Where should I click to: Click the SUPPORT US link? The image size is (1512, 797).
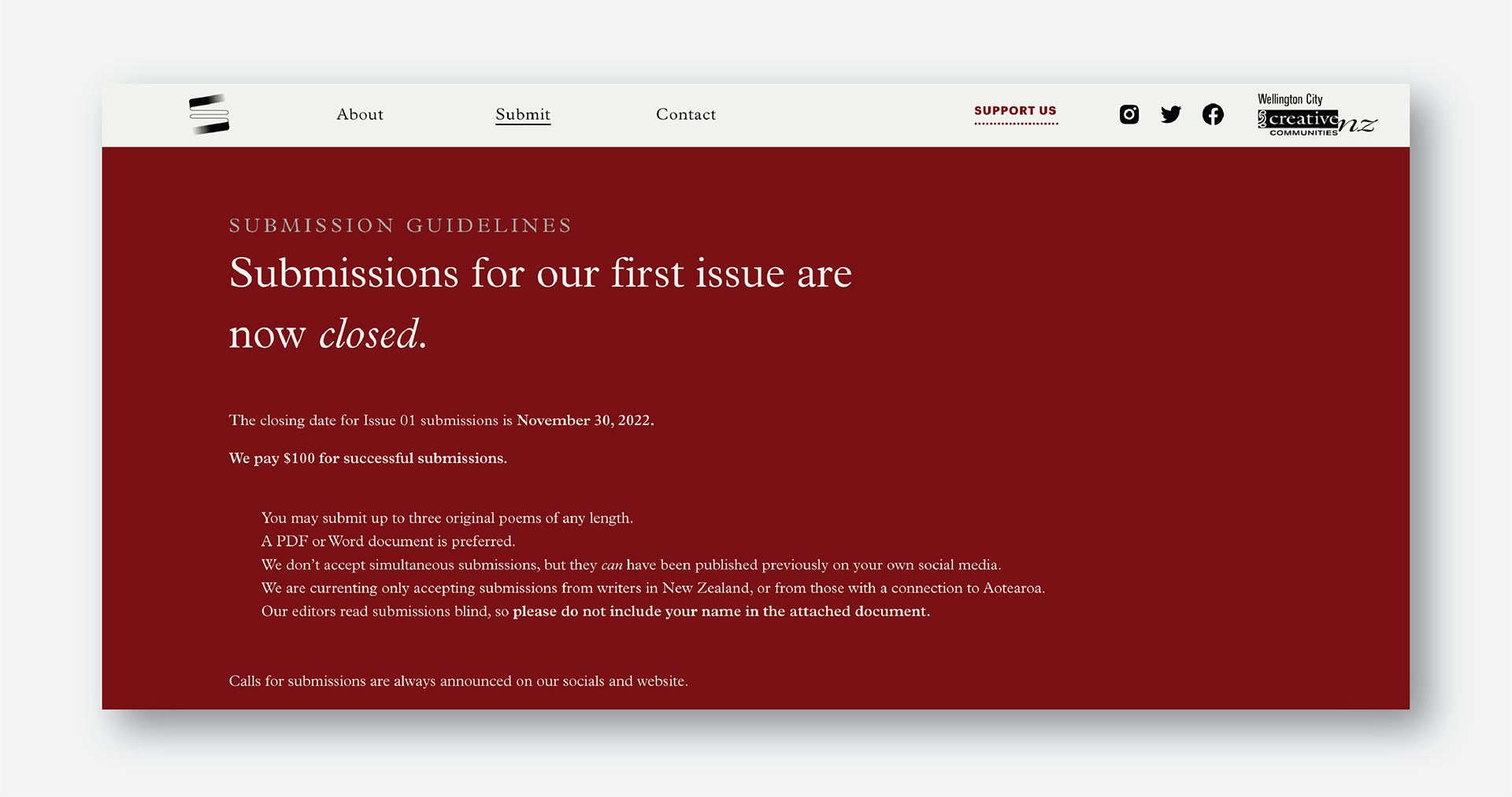(1015, 111)
